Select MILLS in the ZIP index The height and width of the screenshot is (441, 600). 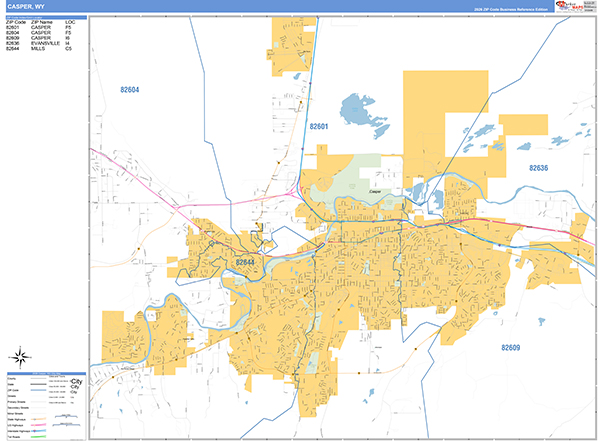[x=38, y=49]
